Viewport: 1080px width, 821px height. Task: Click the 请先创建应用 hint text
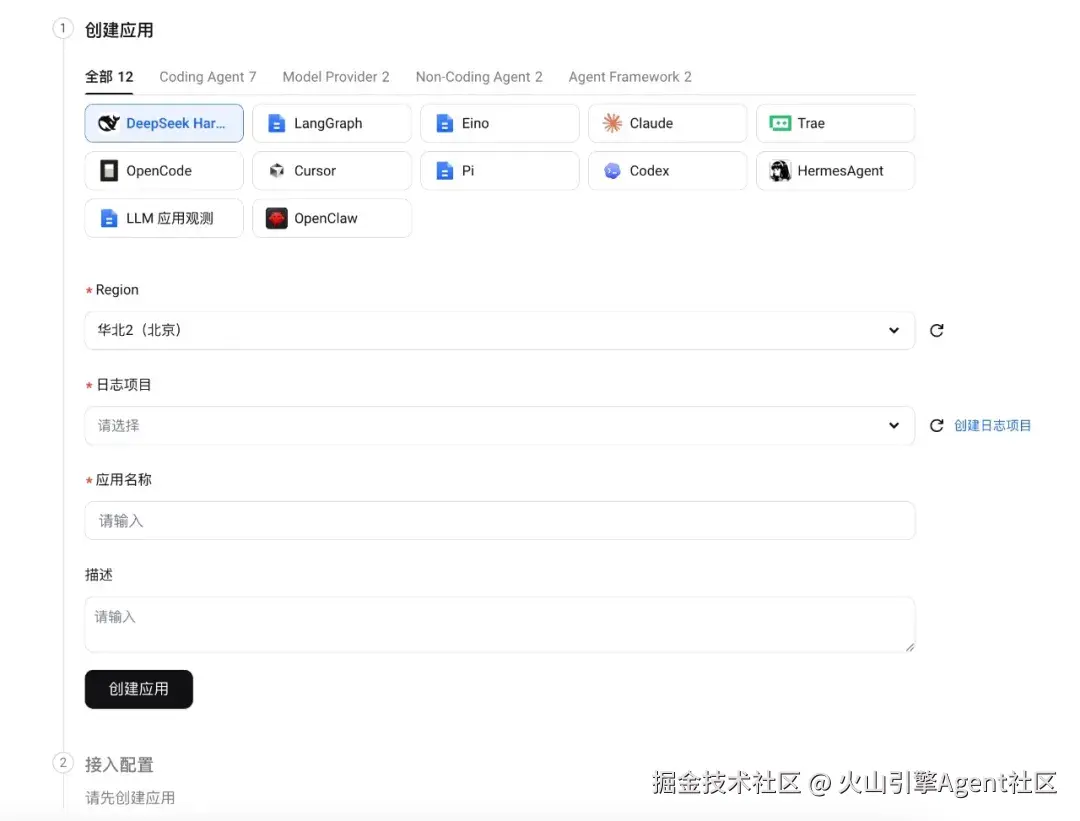(x=129, y=798)
